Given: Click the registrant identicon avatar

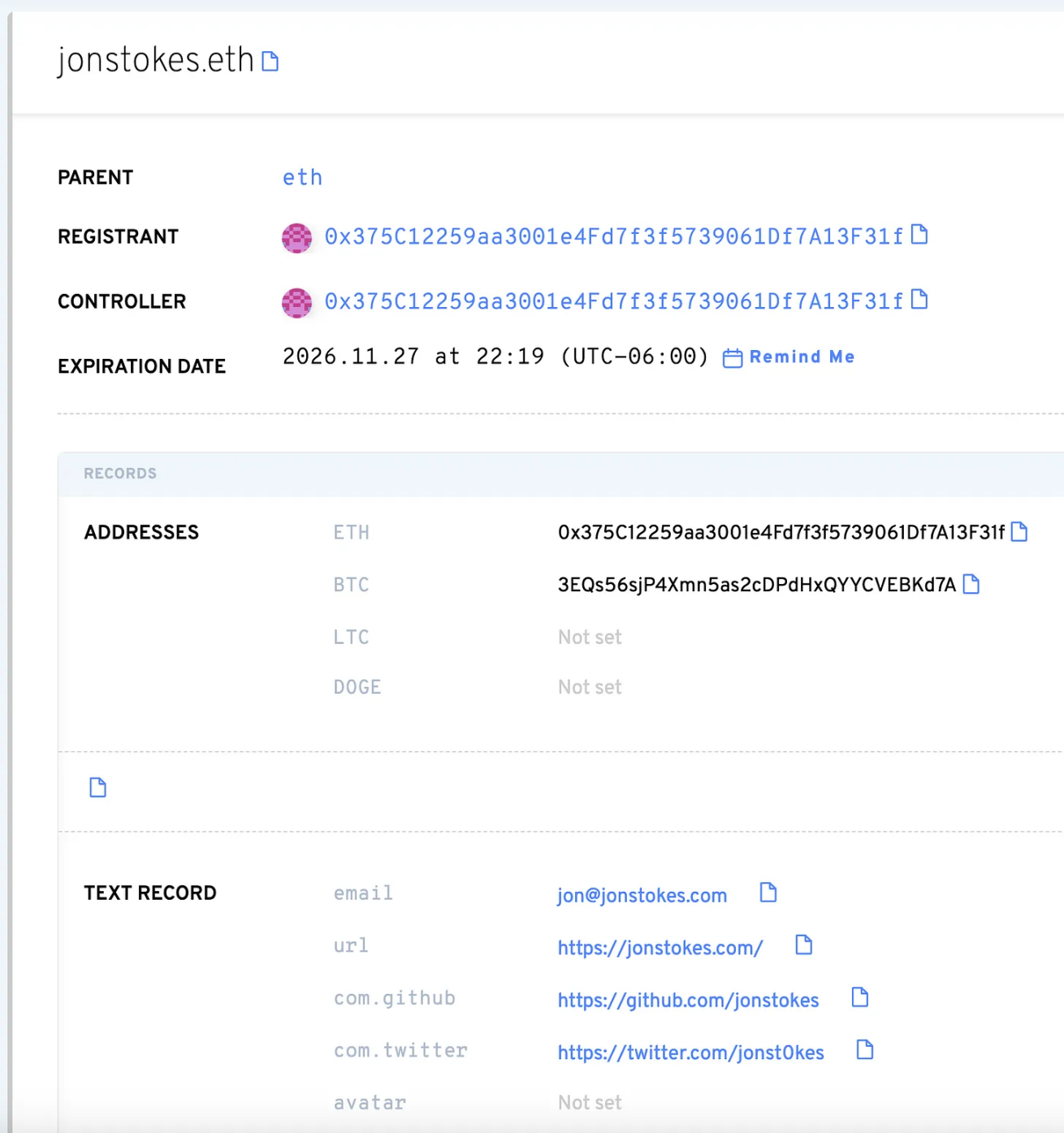Looking at the screenshot, I should (296, 238).
